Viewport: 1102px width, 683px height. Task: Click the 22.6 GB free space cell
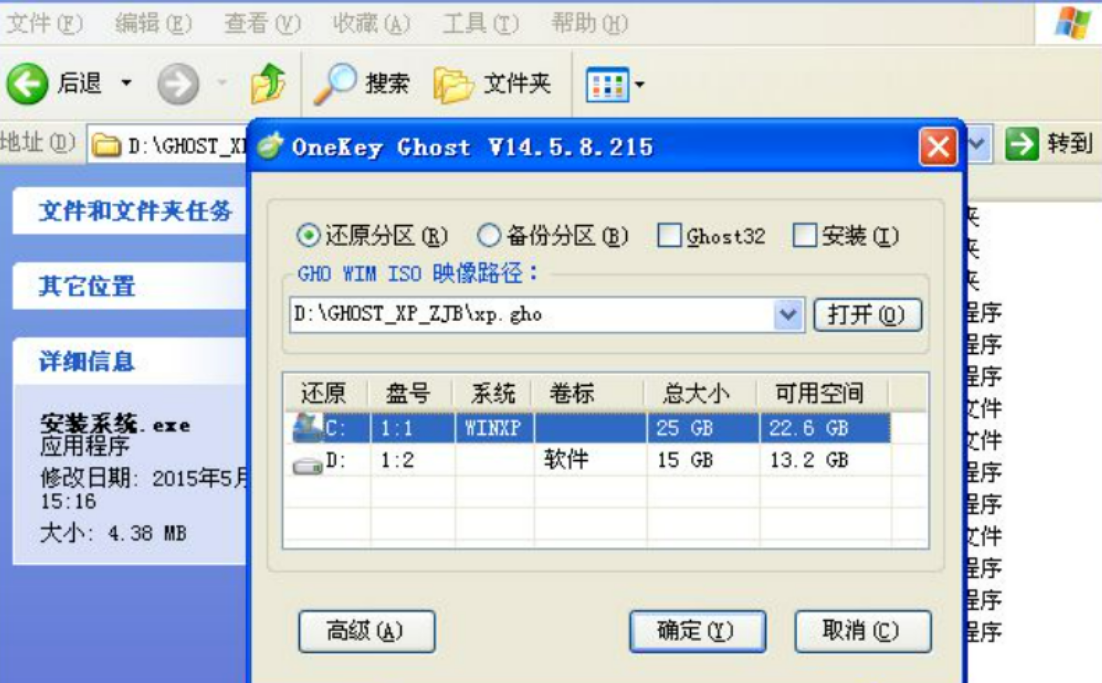824,428
